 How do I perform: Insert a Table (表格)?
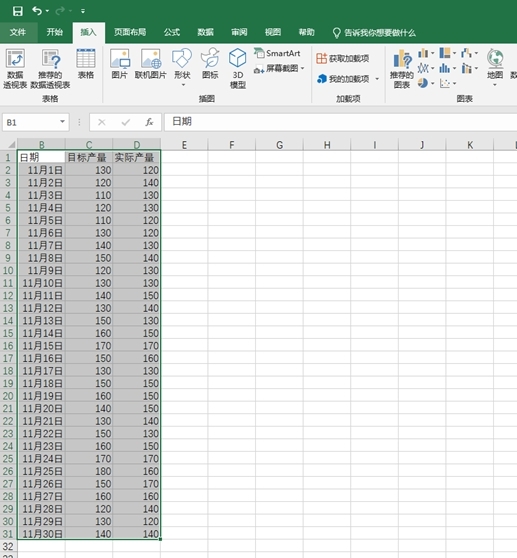[86, 64]
